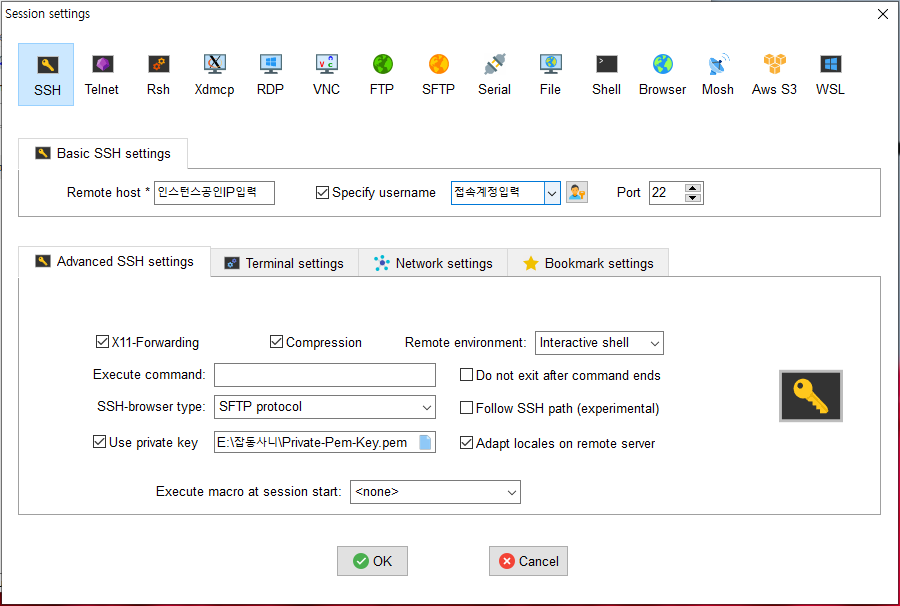Pick the SFTP session type

coord(439,75)
